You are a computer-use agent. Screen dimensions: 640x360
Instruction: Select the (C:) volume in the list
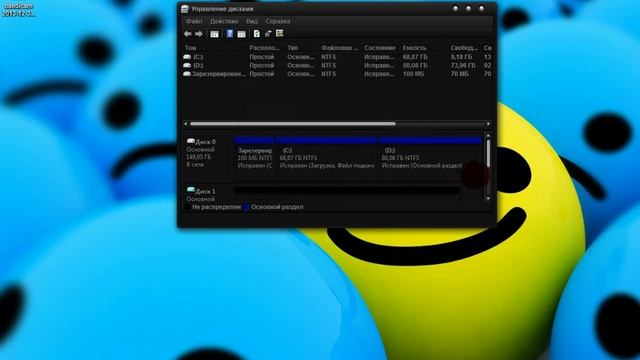(198, 57)
